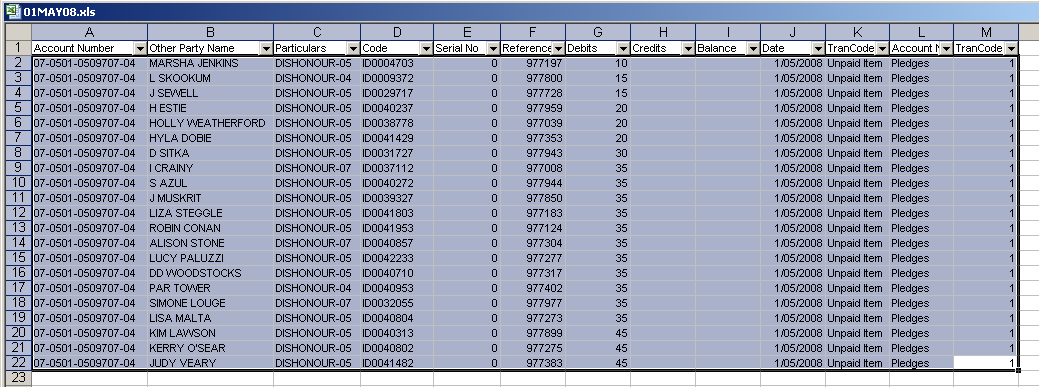The height and width of the screenshot is (387, 1039).
Task: Click DISHONOUR-07 cell in I CRAINY row
Action: (317, 168)
